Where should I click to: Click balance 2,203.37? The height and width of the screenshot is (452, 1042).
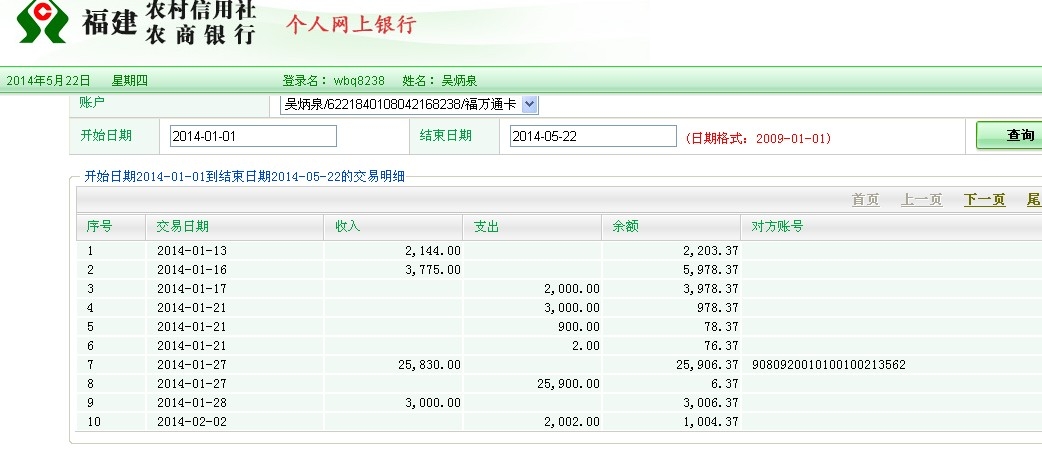(x=710, y=251)
